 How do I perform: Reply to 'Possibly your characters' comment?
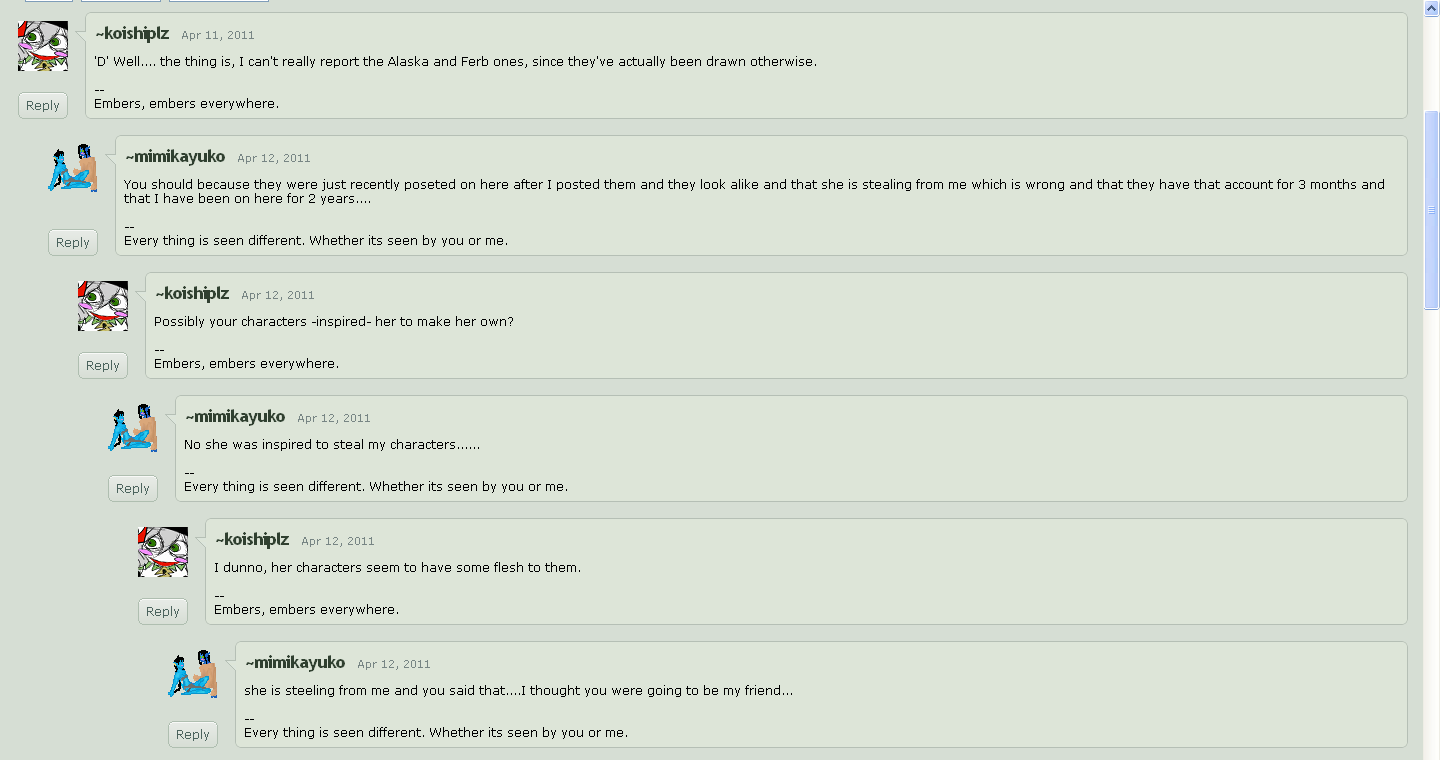[103, 365]
